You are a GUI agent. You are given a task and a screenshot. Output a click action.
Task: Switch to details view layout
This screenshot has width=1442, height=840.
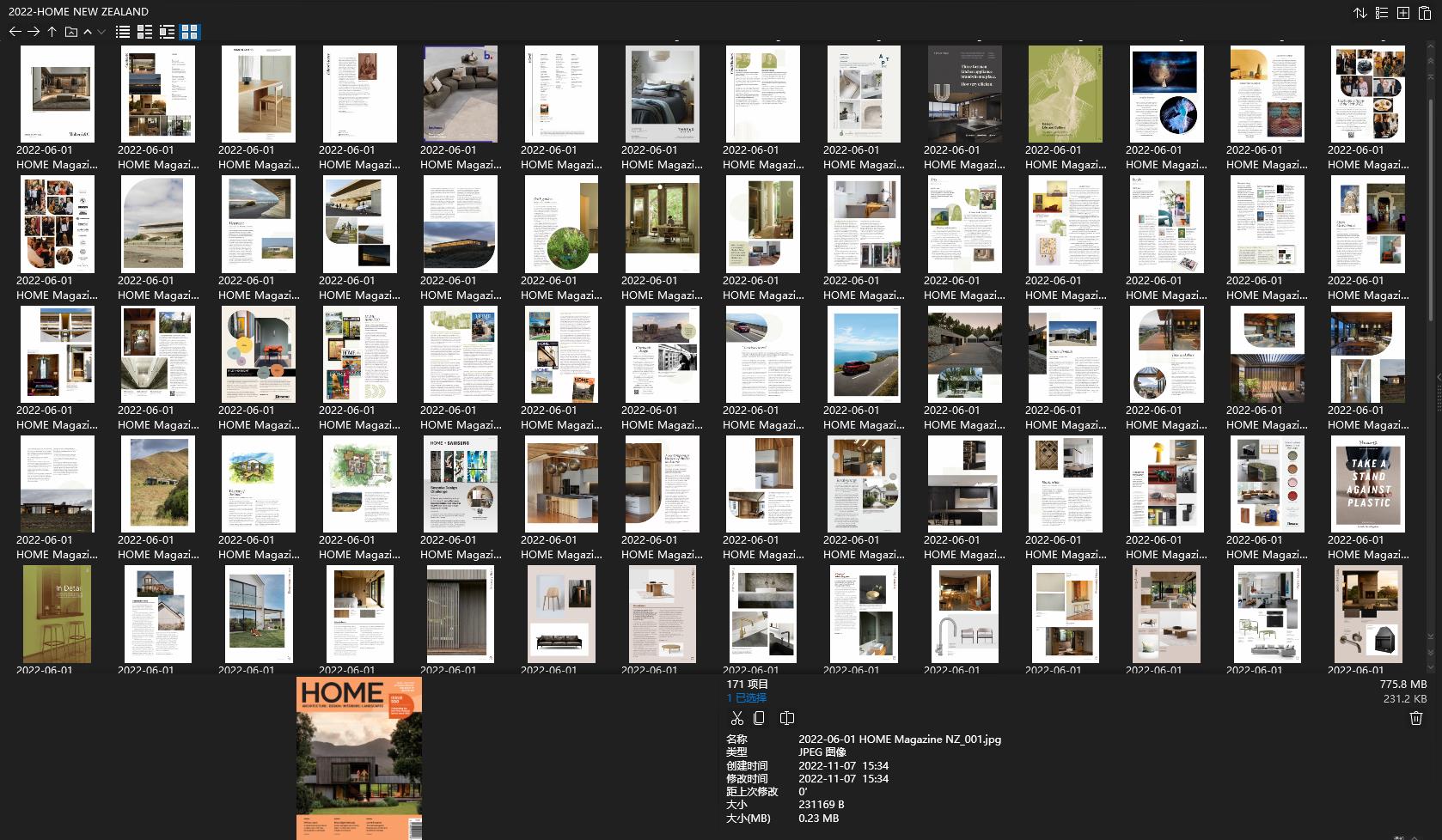pos(144,32)
